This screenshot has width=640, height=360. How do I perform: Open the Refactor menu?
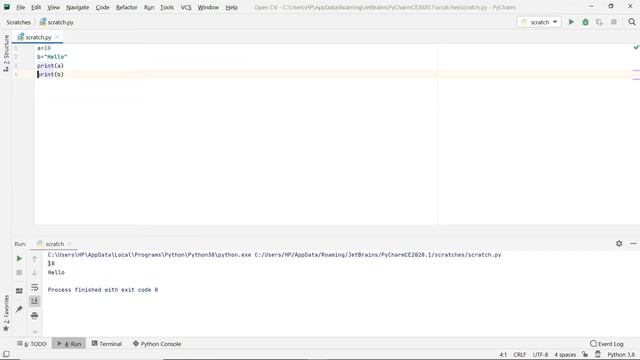pos(127,7)
